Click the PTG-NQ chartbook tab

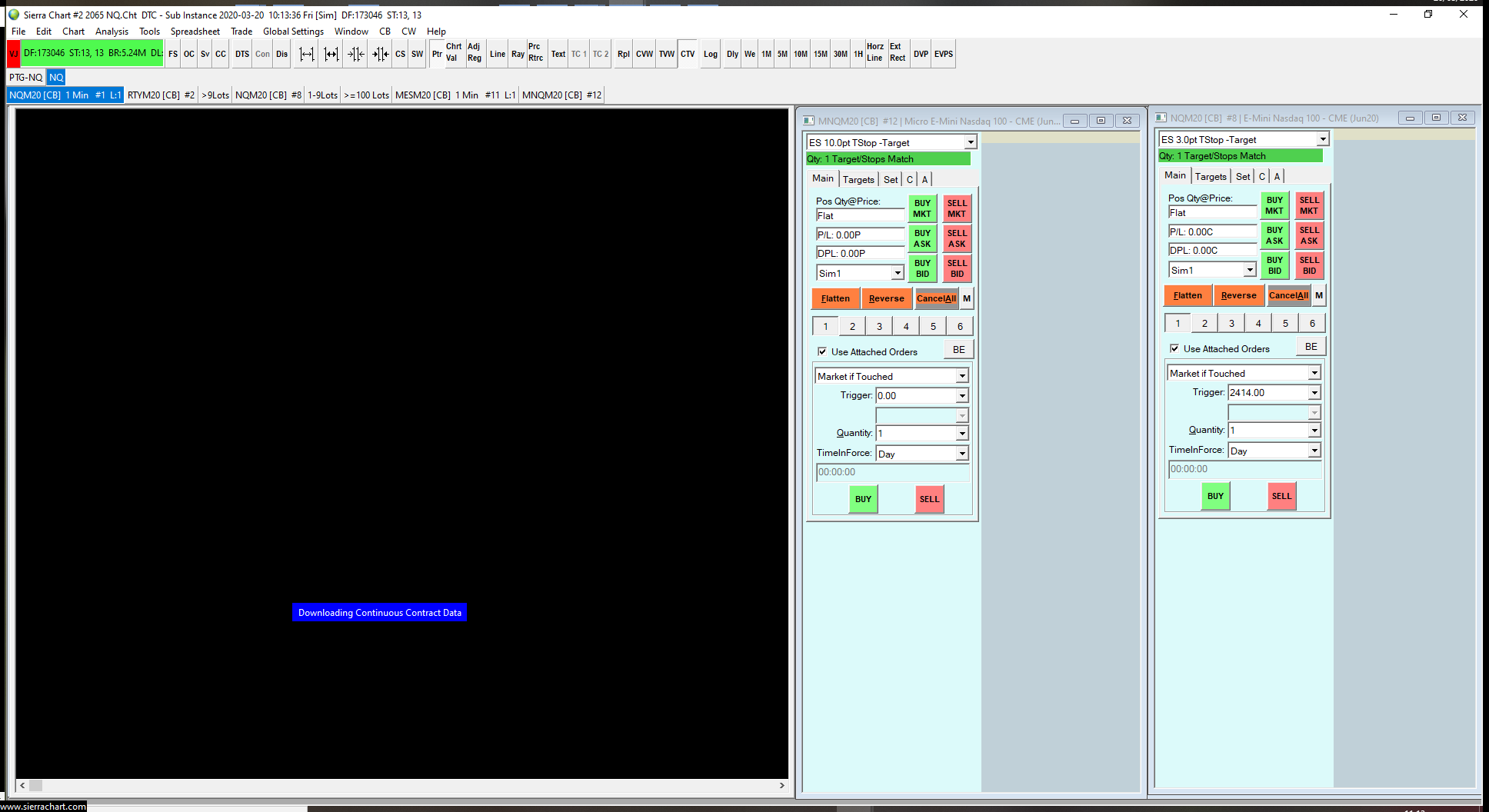pos(25,77)
